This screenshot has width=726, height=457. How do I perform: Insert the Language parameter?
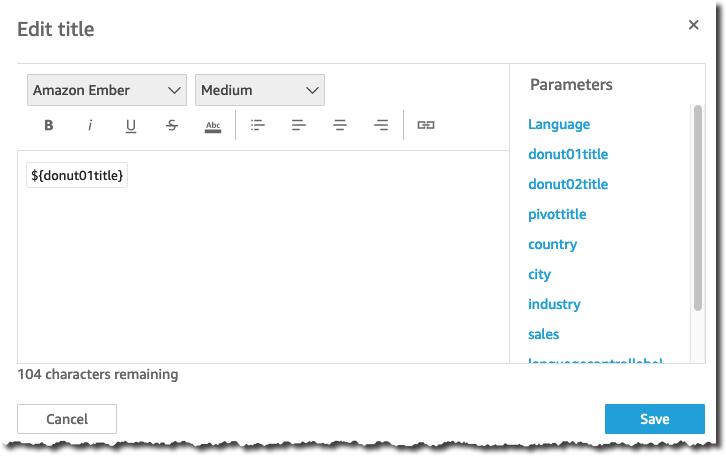pos(559,124)
